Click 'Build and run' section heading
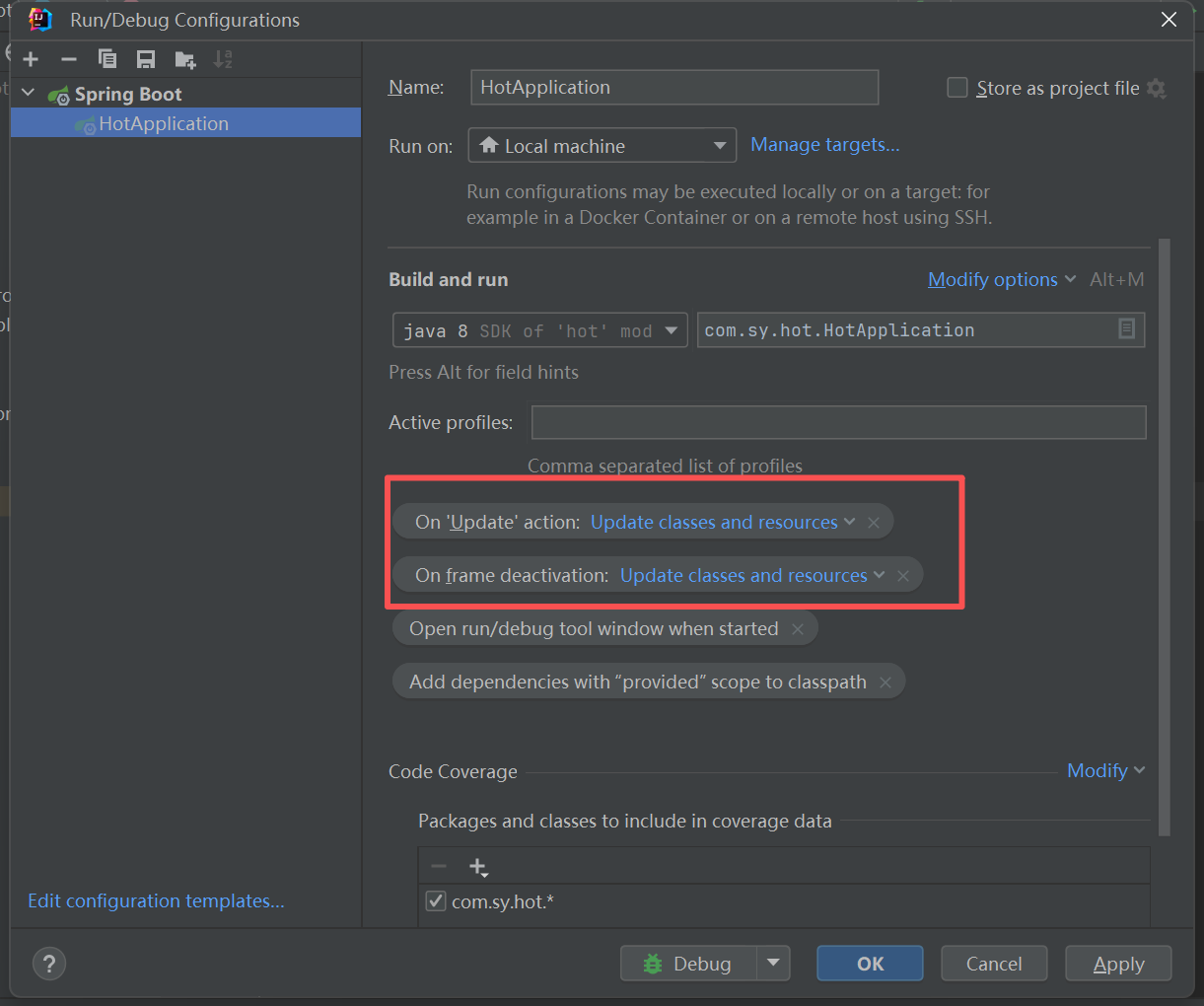 pos(449,279)
